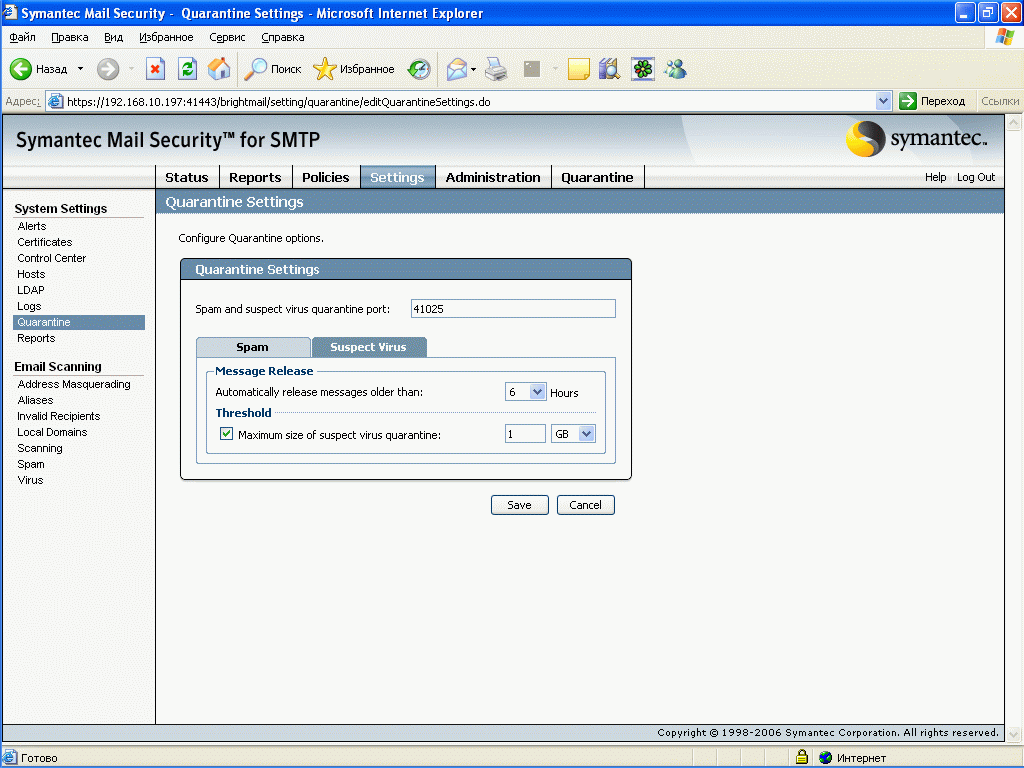Toggle Maximum size of suspect virus quarantine checkbox

[x=226, y=434]
